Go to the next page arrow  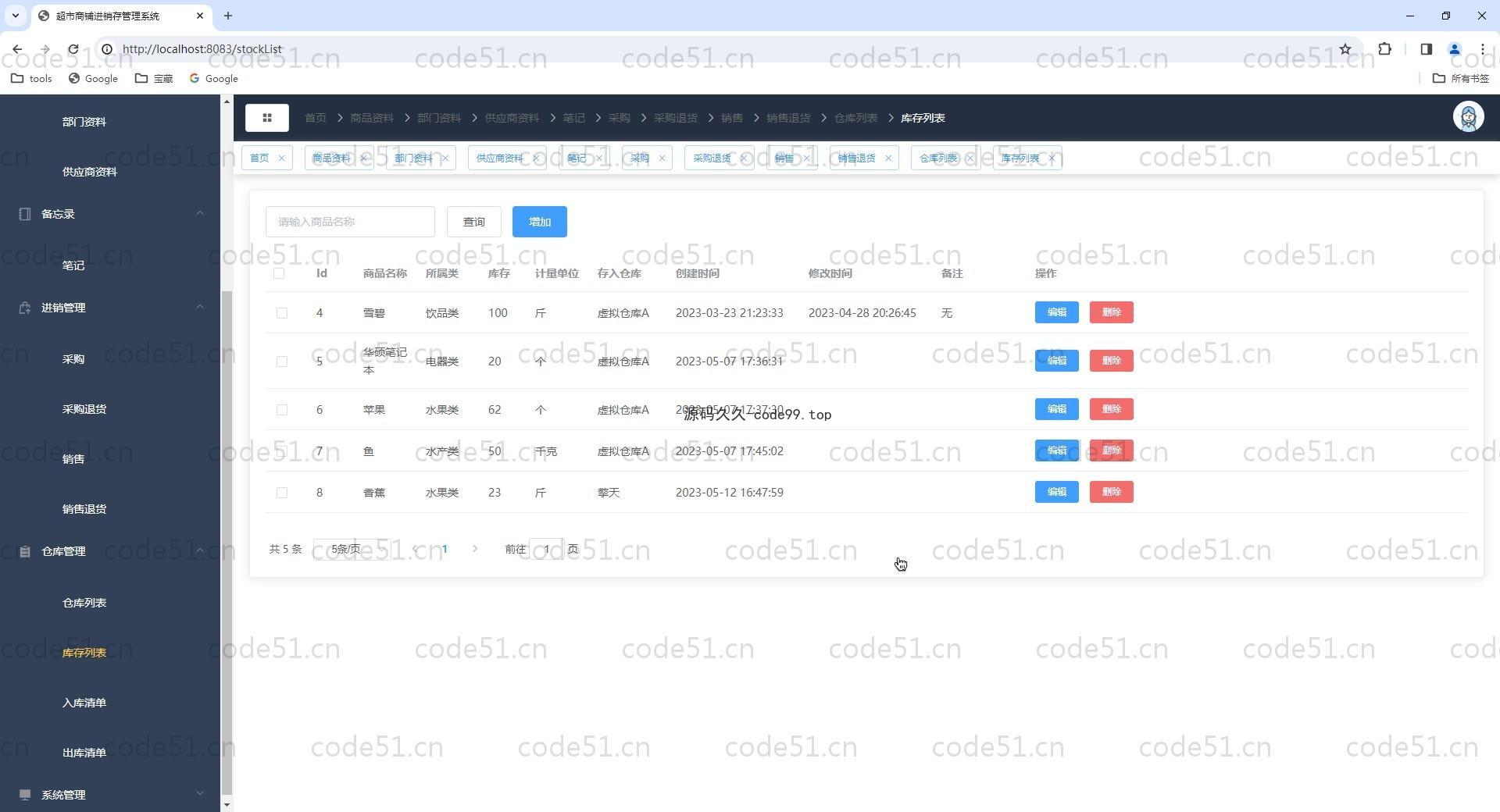tap(475, 549)
